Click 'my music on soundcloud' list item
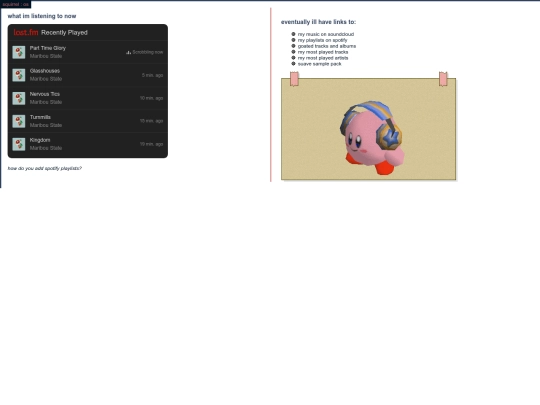Image resolution: width=540 pixels, height=405 pixels. click(326, 34)
